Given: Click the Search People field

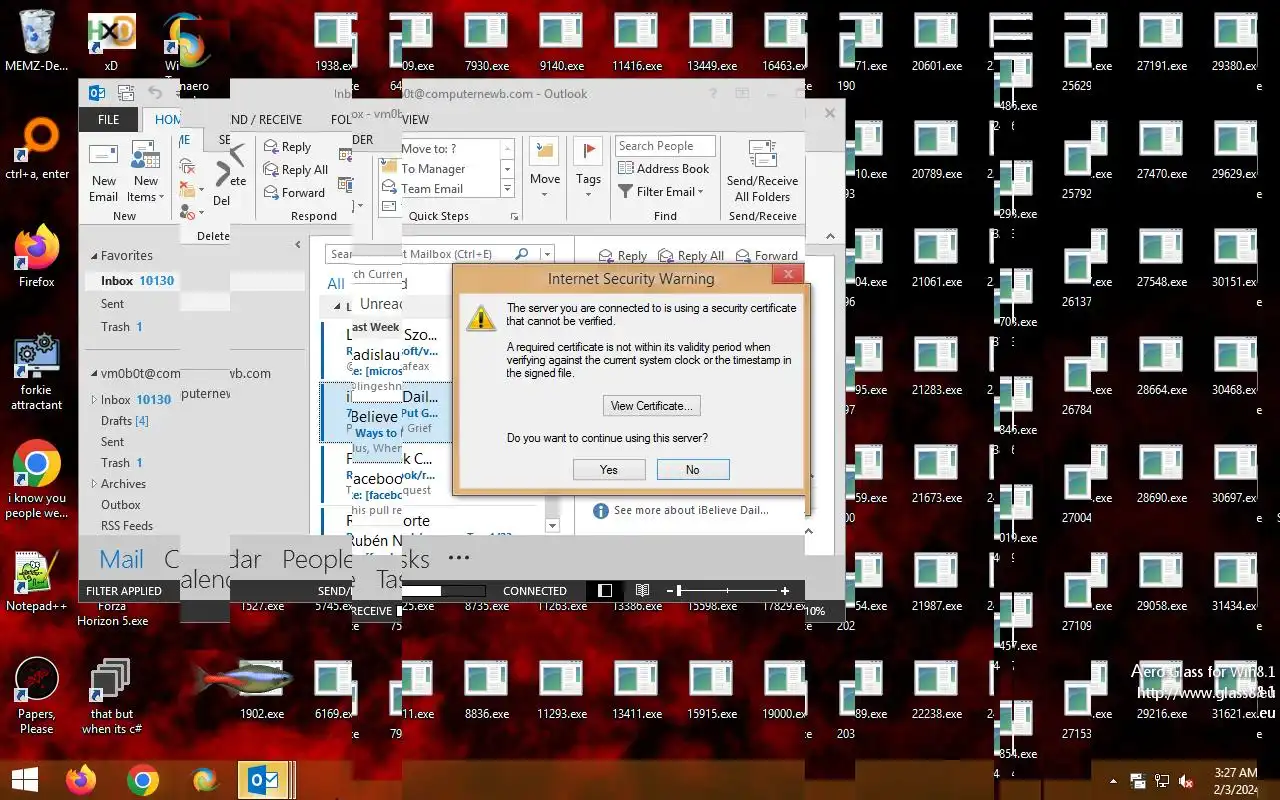Looking at the screenshot, I should pyautogui.click(x=665, y=146).
